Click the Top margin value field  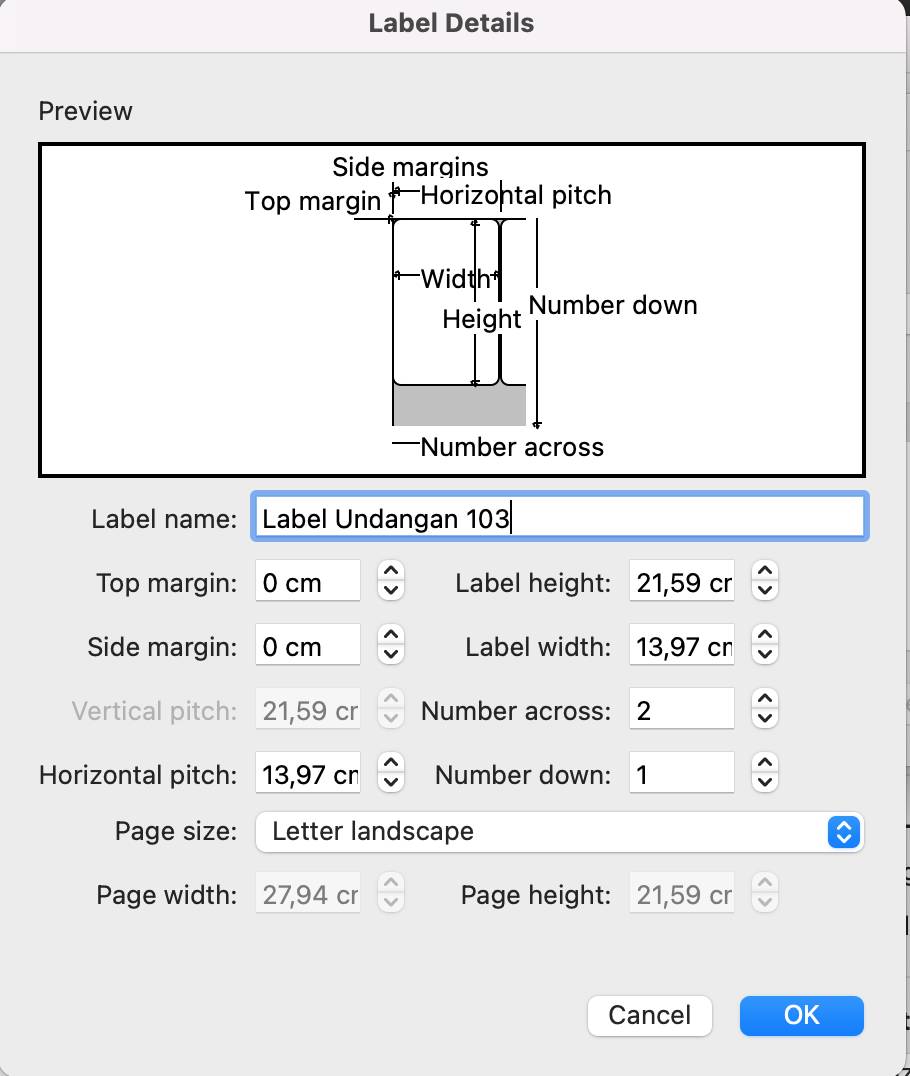click(307, 581)
